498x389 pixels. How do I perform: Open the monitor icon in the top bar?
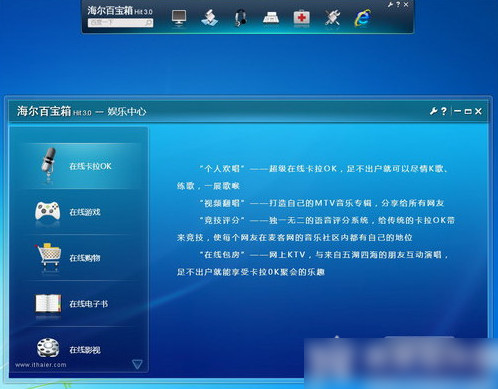tap(179, 17)
